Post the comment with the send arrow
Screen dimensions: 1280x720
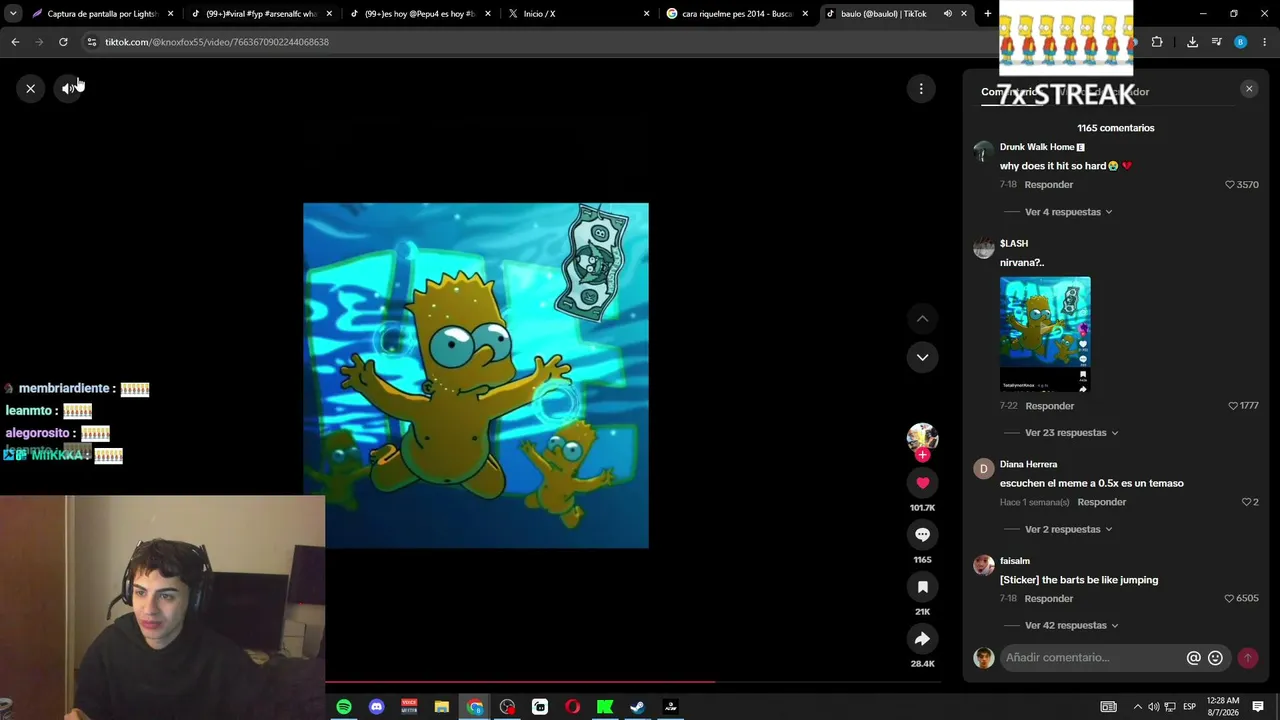[1247, 658]
